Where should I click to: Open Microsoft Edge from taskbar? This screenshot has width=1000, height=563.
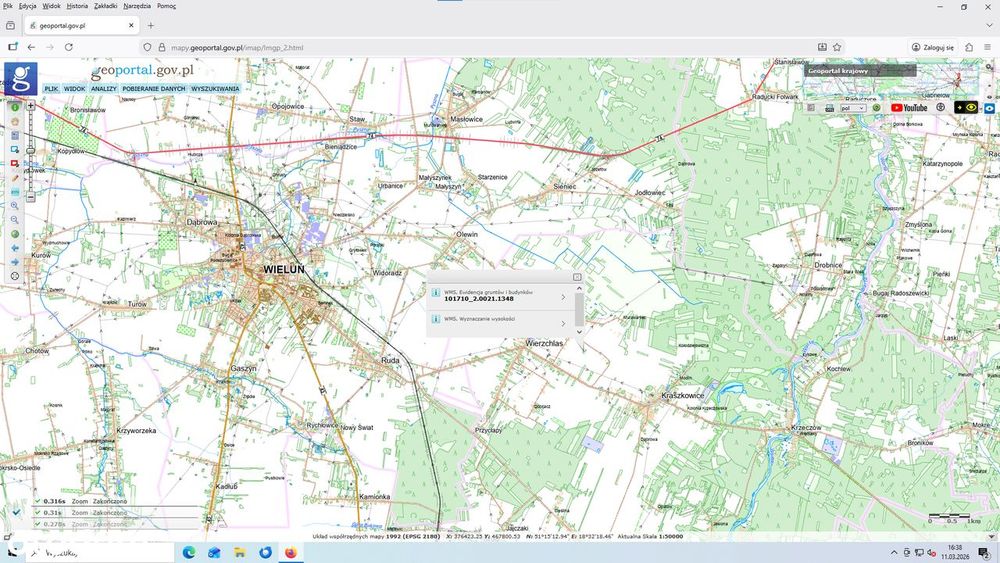(x=189, y=552)
